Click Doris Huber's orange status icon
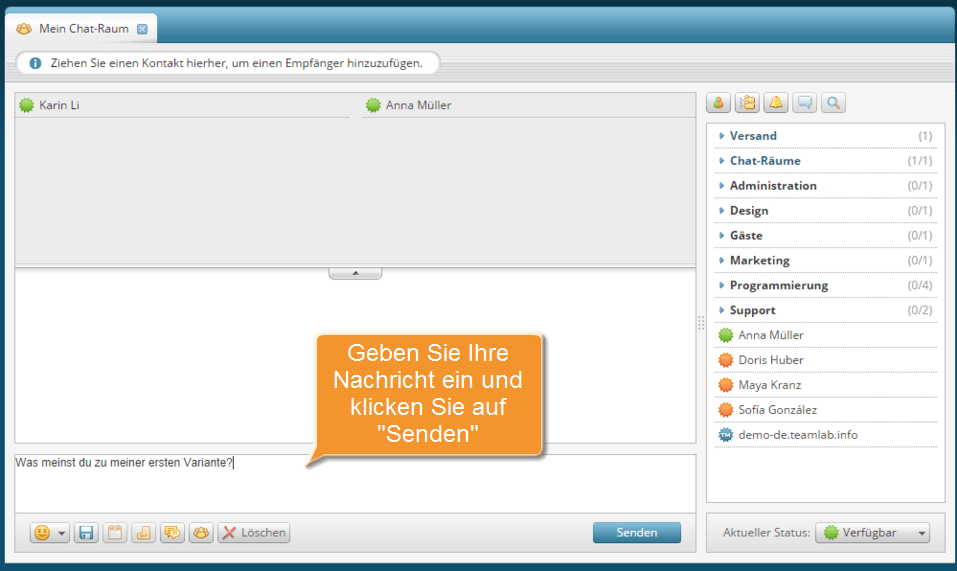The height and width of the screenshot is (571, 957). tap(726, 360)
